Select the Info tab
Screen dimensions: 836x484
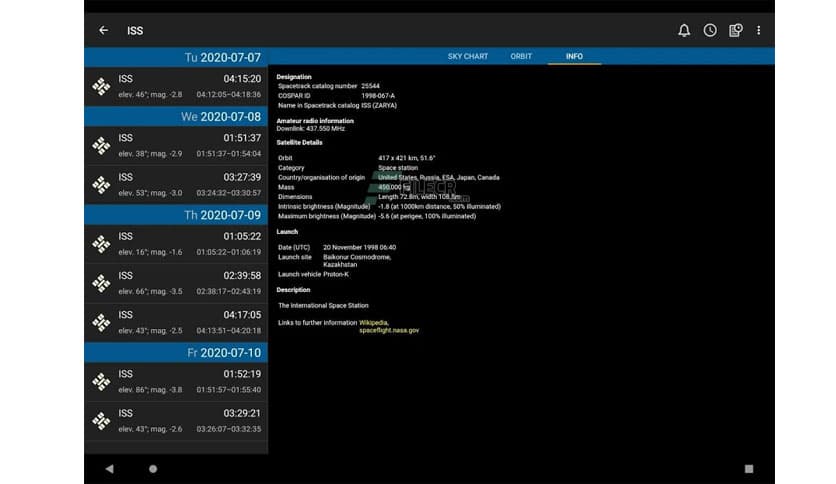point(574,56)
